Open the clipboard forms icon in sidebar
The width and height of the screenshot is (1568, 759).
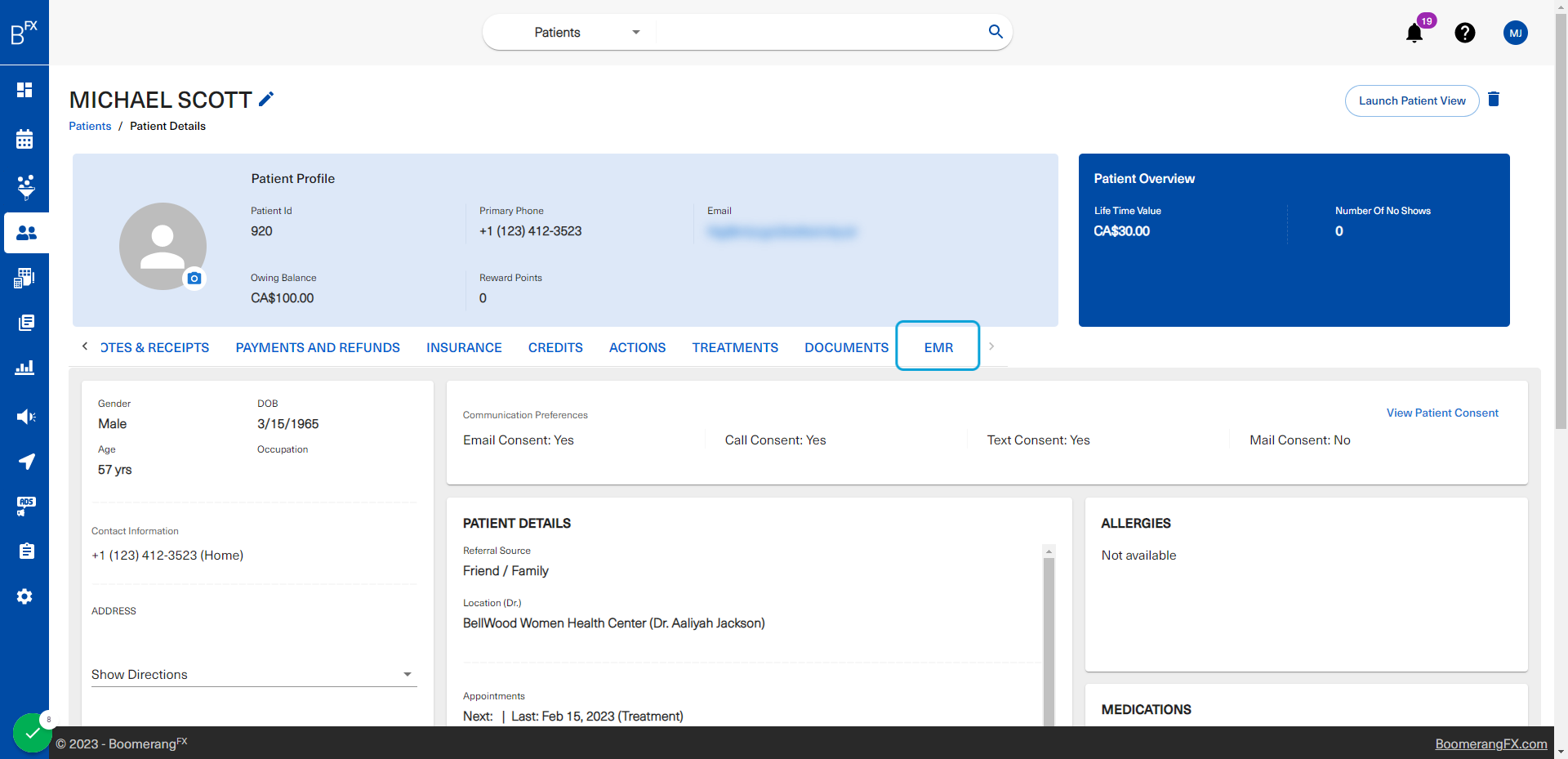coord(26,551)
